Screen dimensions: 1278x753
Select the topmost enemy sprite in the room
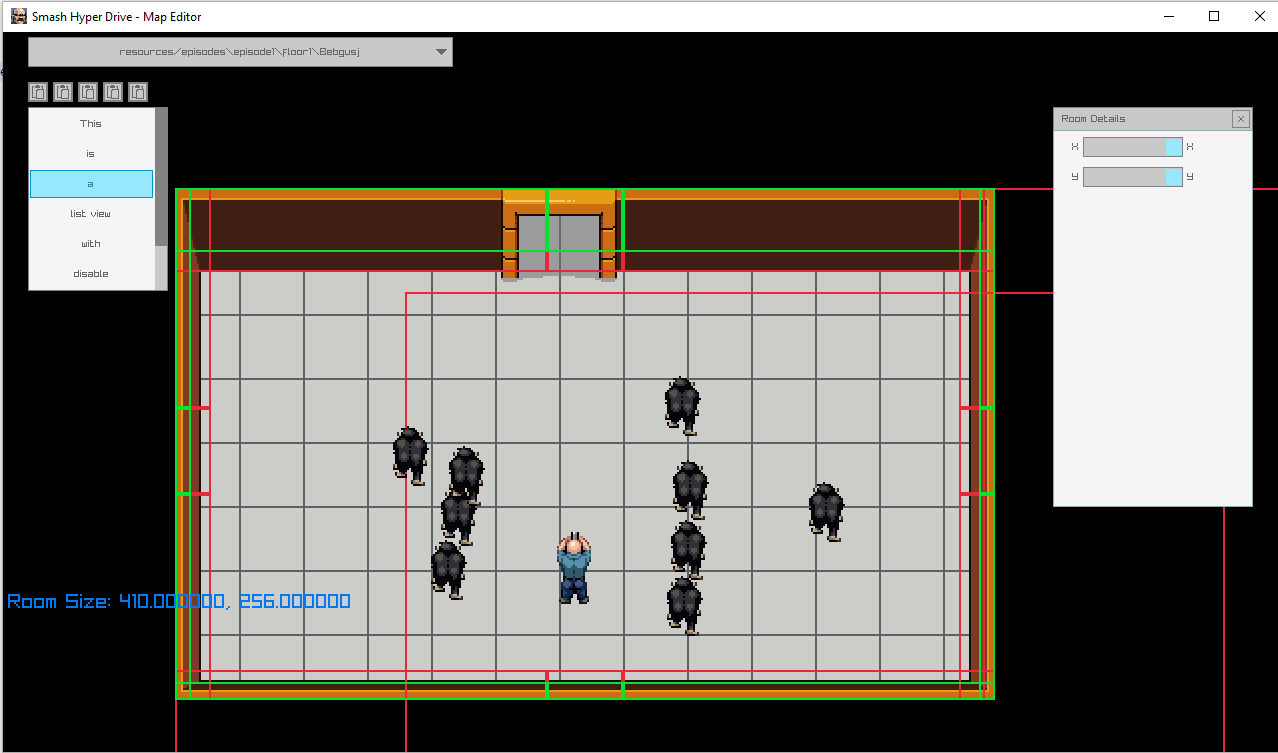[682, 406]
